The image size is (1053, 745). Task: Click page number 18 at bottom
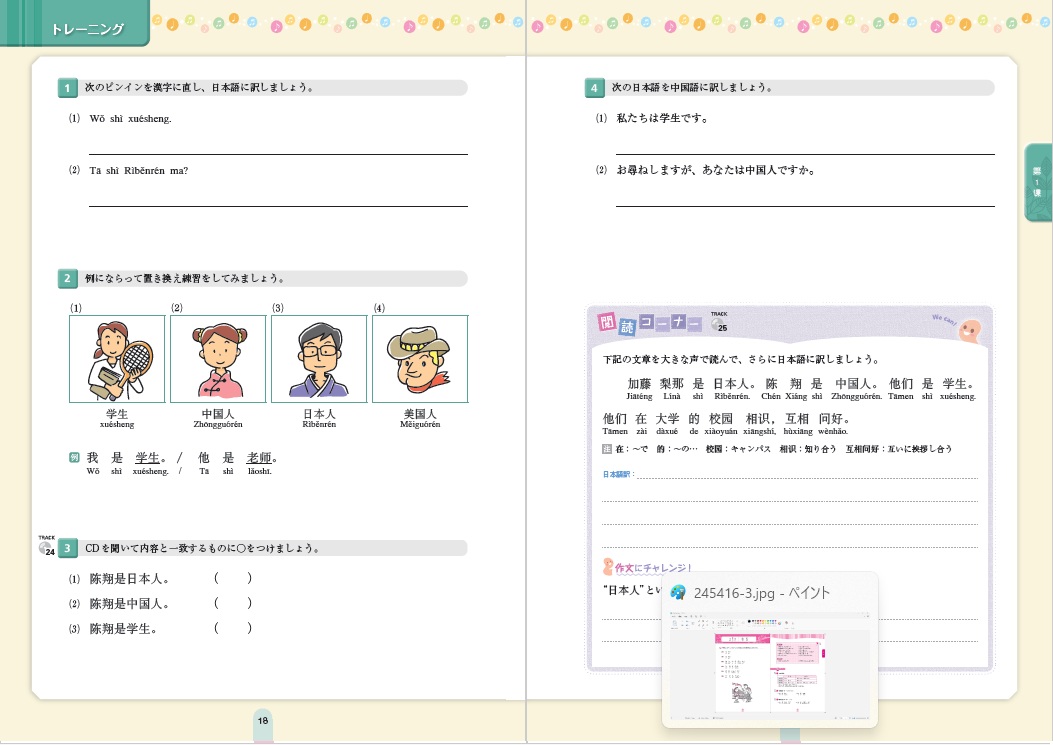tap(263, 720)
